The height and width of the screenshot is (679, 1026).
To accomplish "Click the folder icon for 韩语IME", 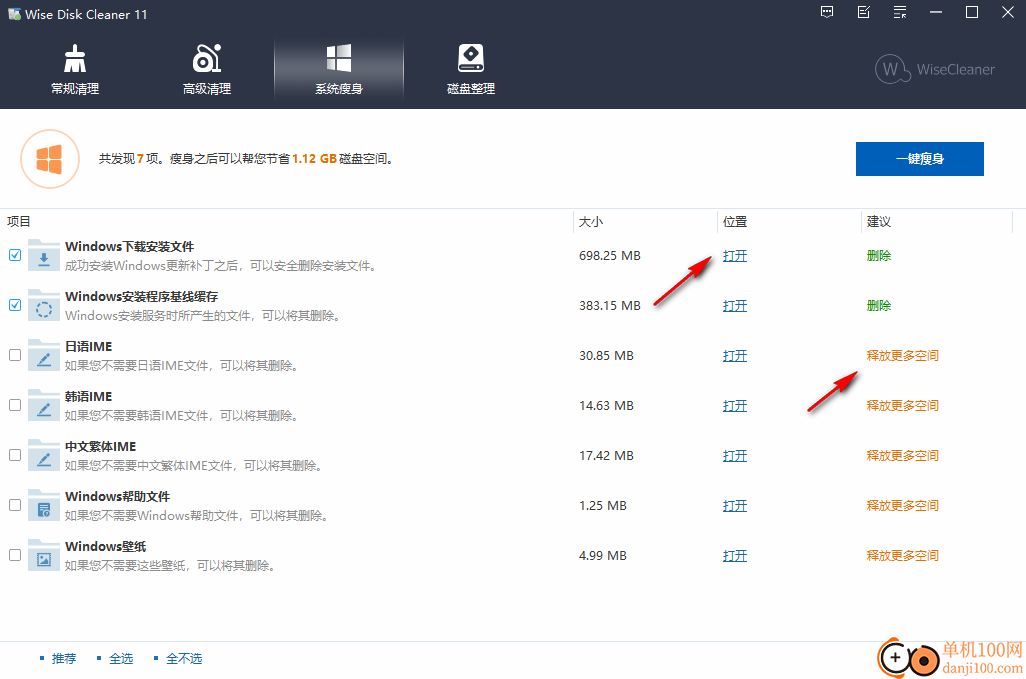I will [x=44, y=406].
